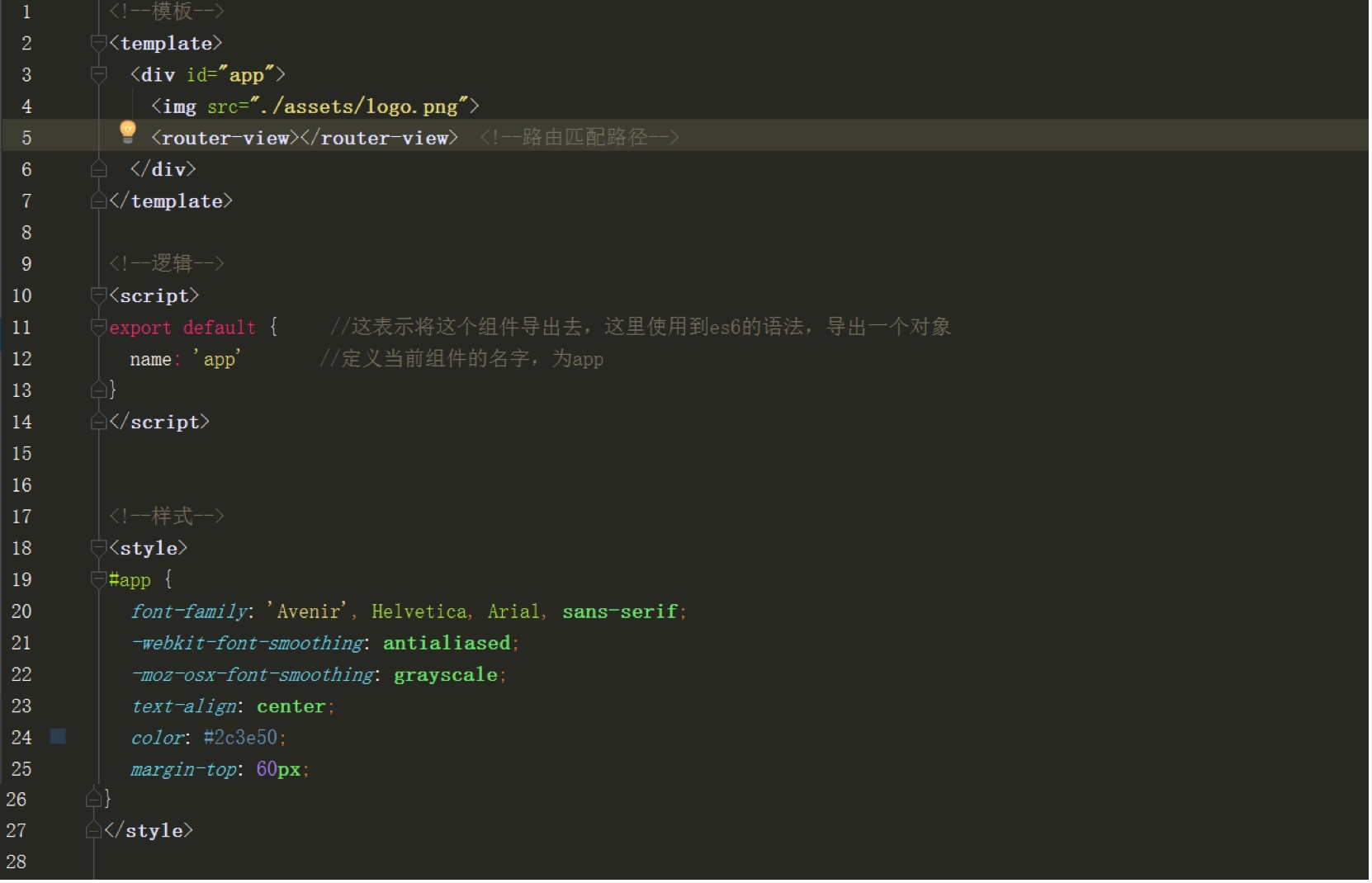Click the name: 'app' string value
This screenshot has width=1372, height=883.
(x=217, y=359)
